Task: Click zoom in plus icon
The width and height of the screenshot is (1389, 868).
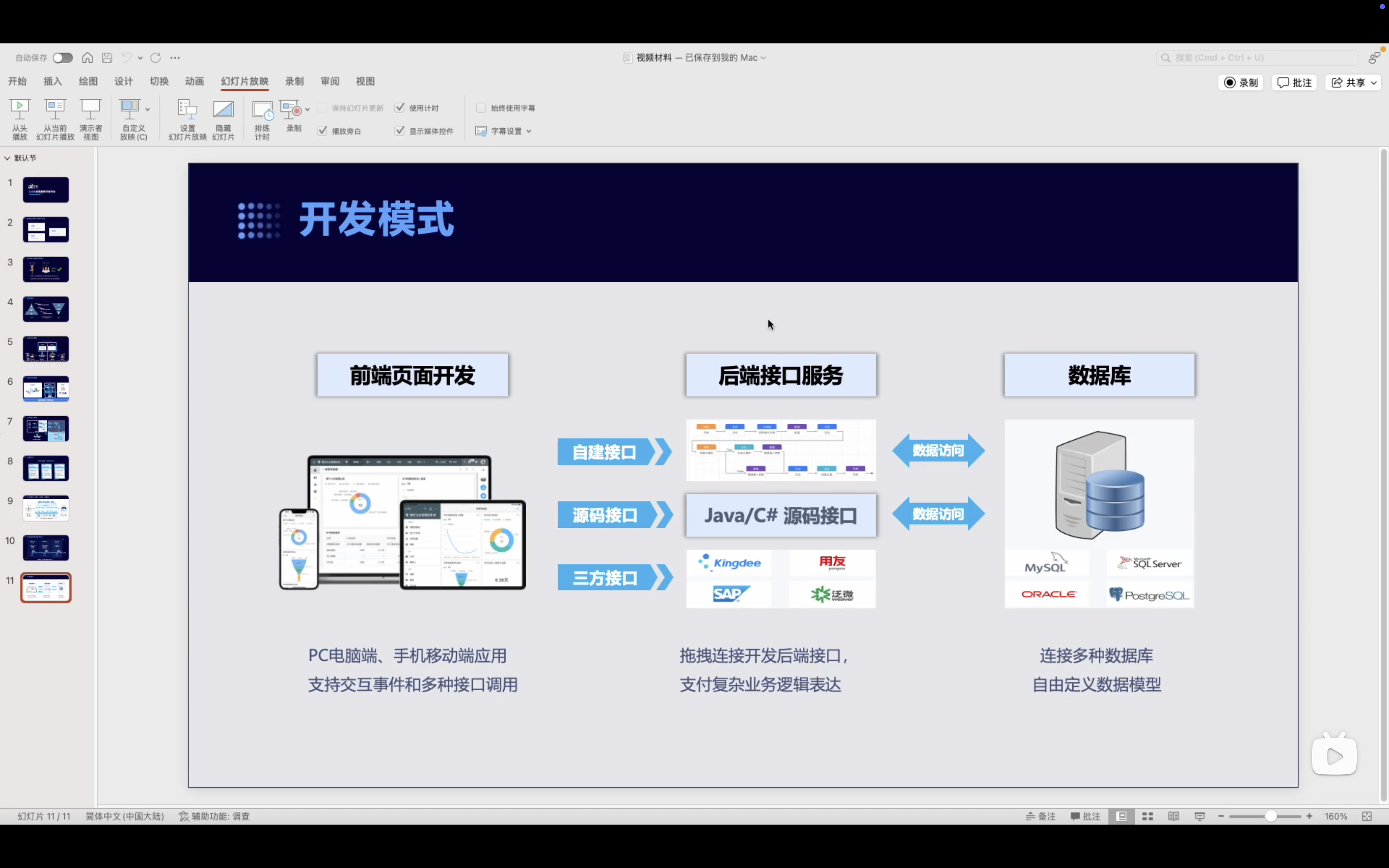Action: pos(1309,816)
